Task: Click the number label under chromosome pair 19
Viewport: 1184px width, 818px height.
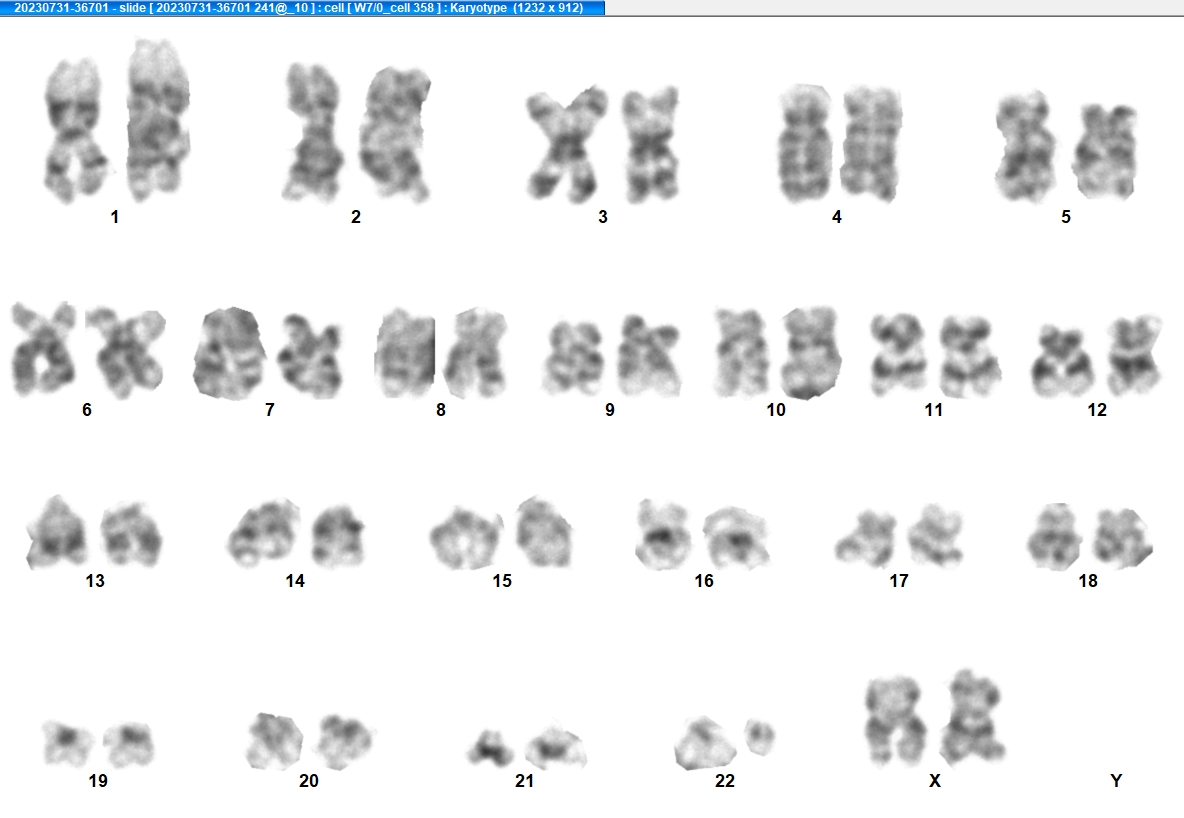Action: point(98,781)
